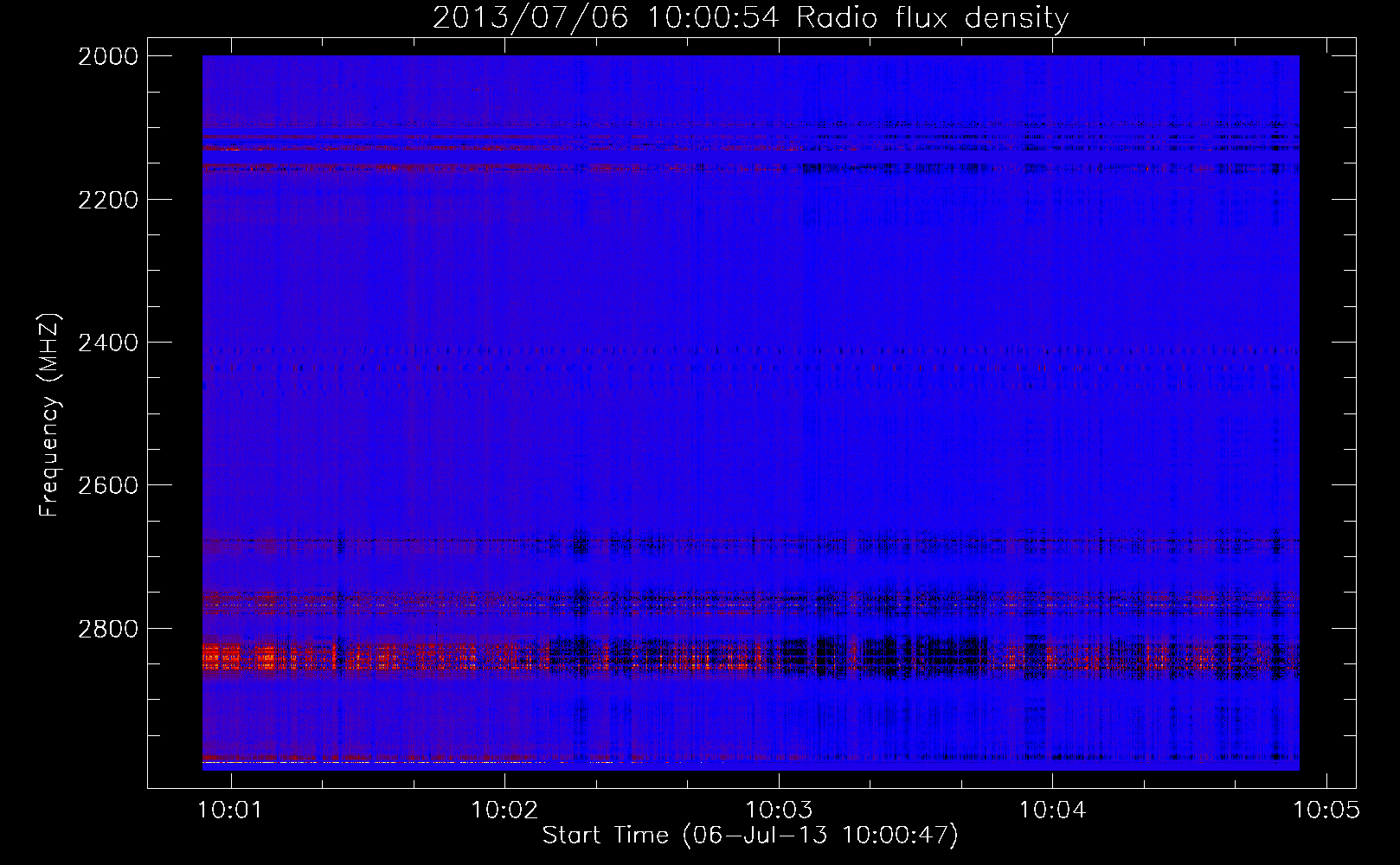Click the 'Frequency (MHZ)' axis label

[50, 415]
